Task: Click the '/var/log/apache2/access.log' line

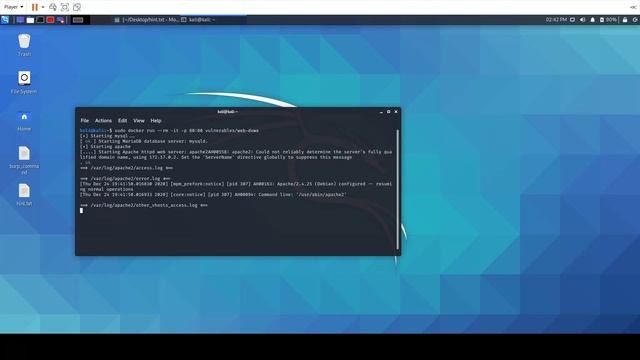Action: click(x=127, y=168)
